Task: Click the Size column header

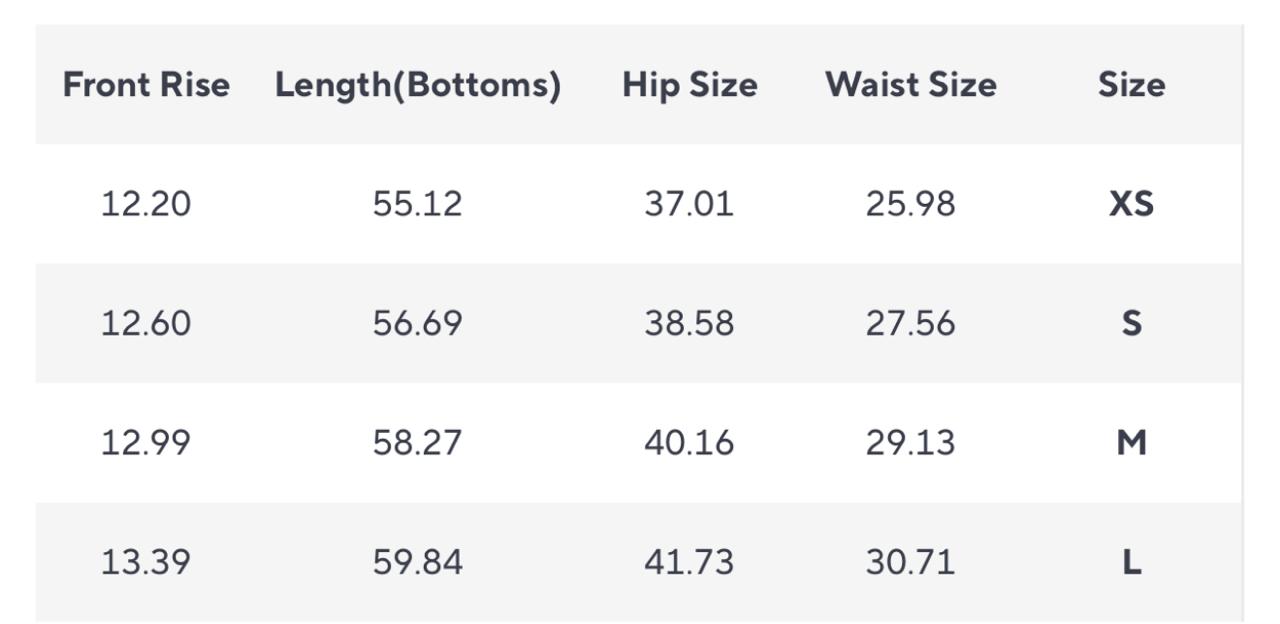Action: (x=1131, y=84)
